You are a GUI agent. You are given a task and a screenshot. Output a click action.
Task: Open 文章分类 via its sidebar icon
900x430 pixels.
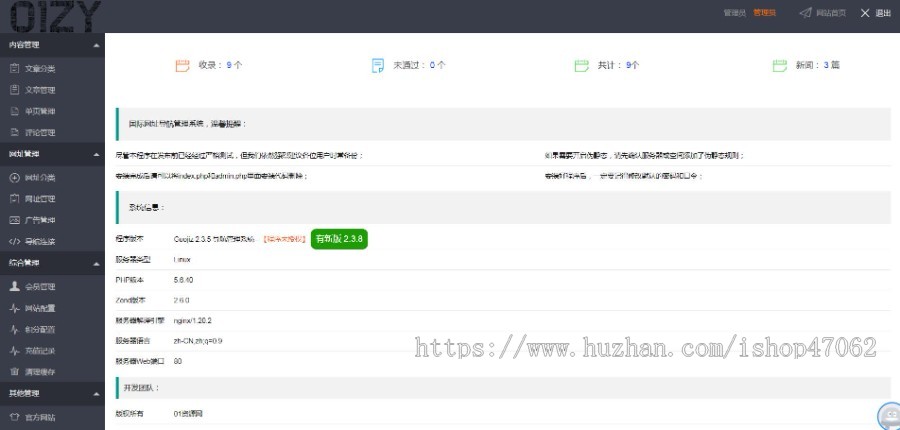15,68
